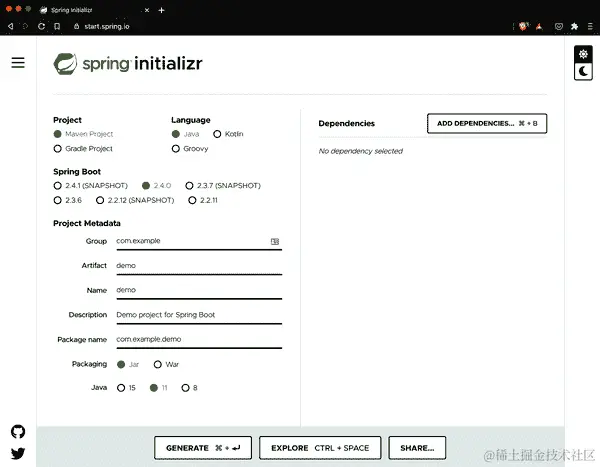Click the autofill icon in Group field
The height and width of the screenshot is (467, 600).
[x=275, y=241]
